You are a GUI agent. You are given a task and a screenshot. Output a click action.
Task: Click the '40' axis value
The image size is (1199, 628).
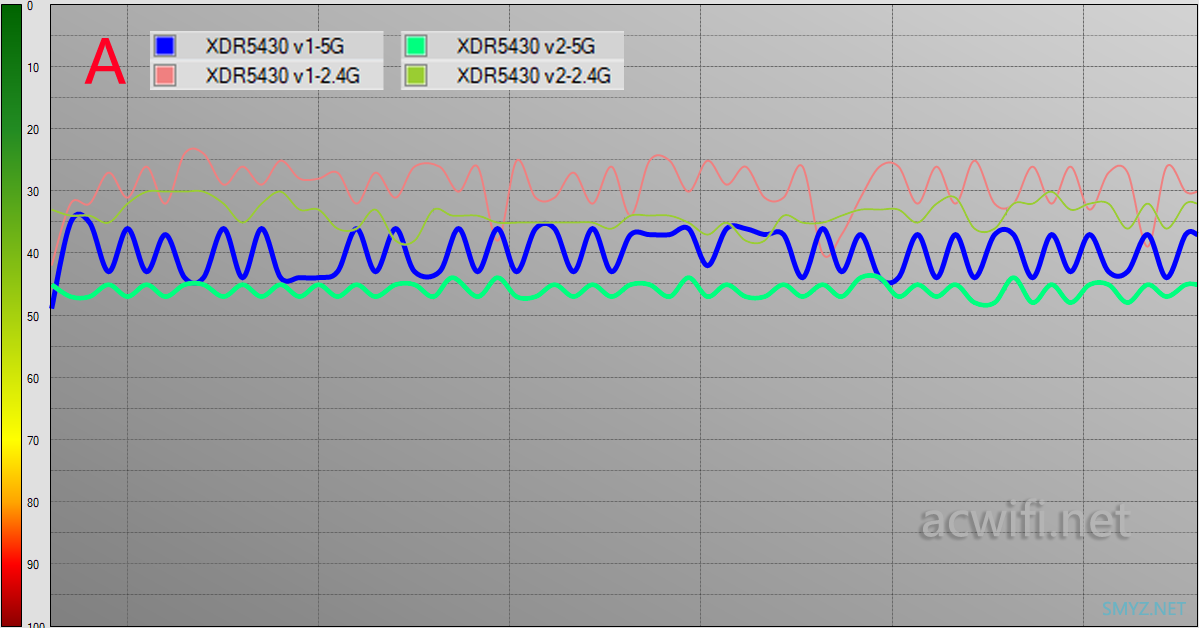[x=33, y=253]
